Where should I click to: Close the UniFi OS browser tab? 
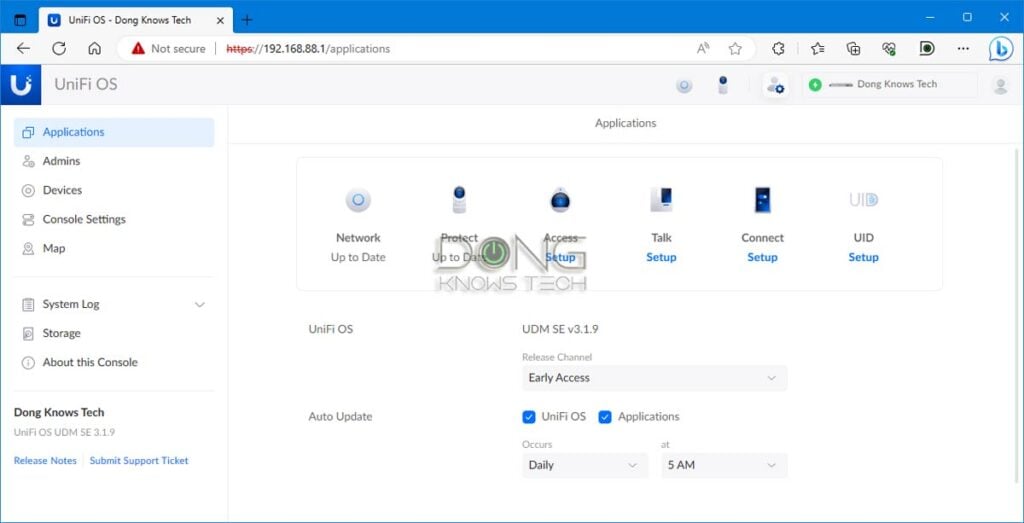221,20
